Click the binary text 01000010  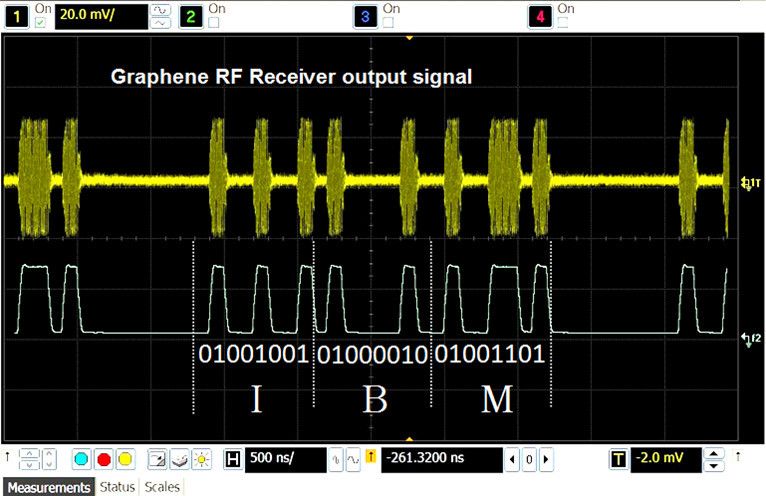pos(372,355)
